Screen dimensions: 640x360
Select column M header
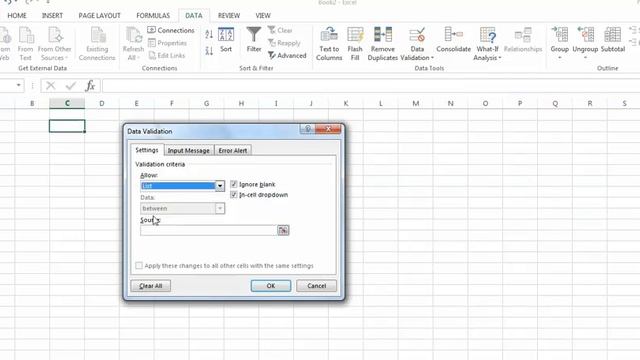416,104
